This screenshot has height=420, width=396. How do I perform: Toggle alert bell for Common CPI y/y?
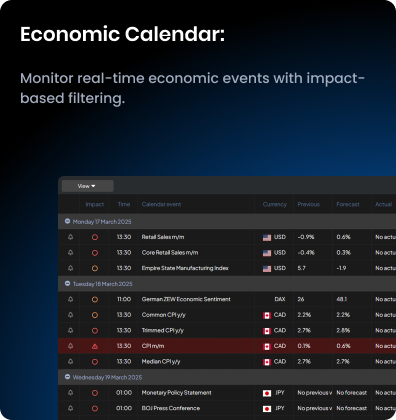[70, 315]
